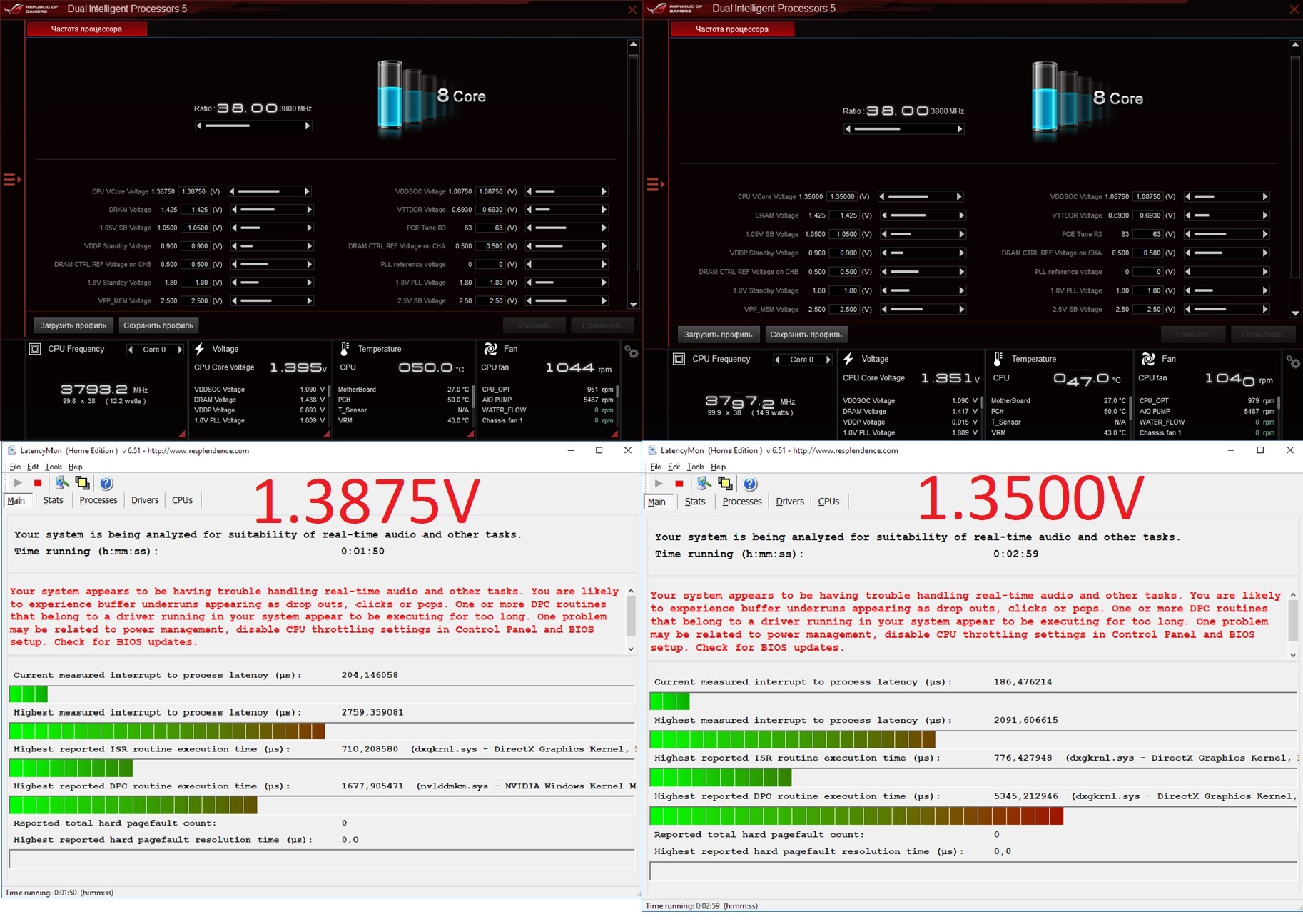Image resolution: width=1303 pixels, height=924 pixels.
Task: Open the Help menu in right LatencyMon
Action: click(x=719, y=467)
